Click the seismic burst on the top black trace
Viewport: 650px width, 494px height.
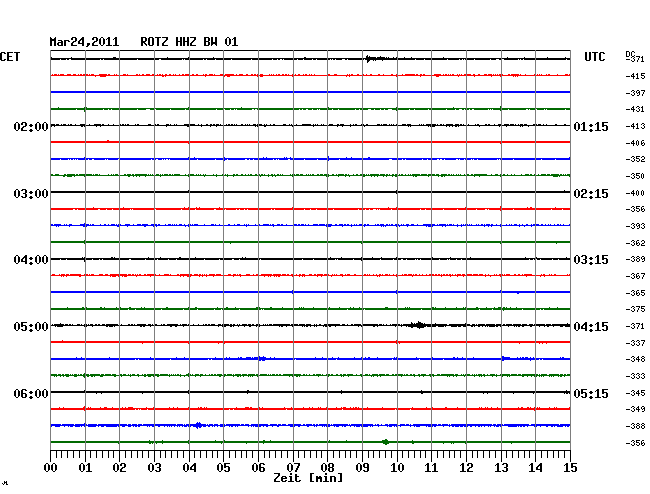point(375,59)
